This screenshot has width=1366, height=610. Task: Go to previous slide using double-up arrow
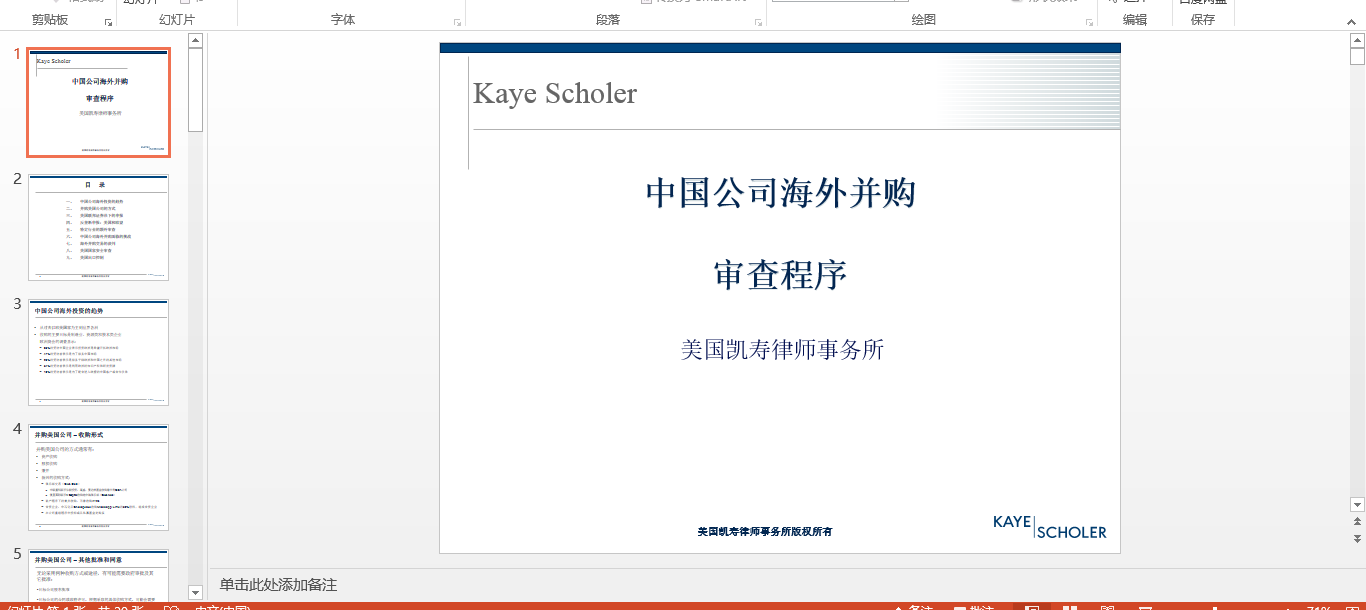[x=1357, y=521]
